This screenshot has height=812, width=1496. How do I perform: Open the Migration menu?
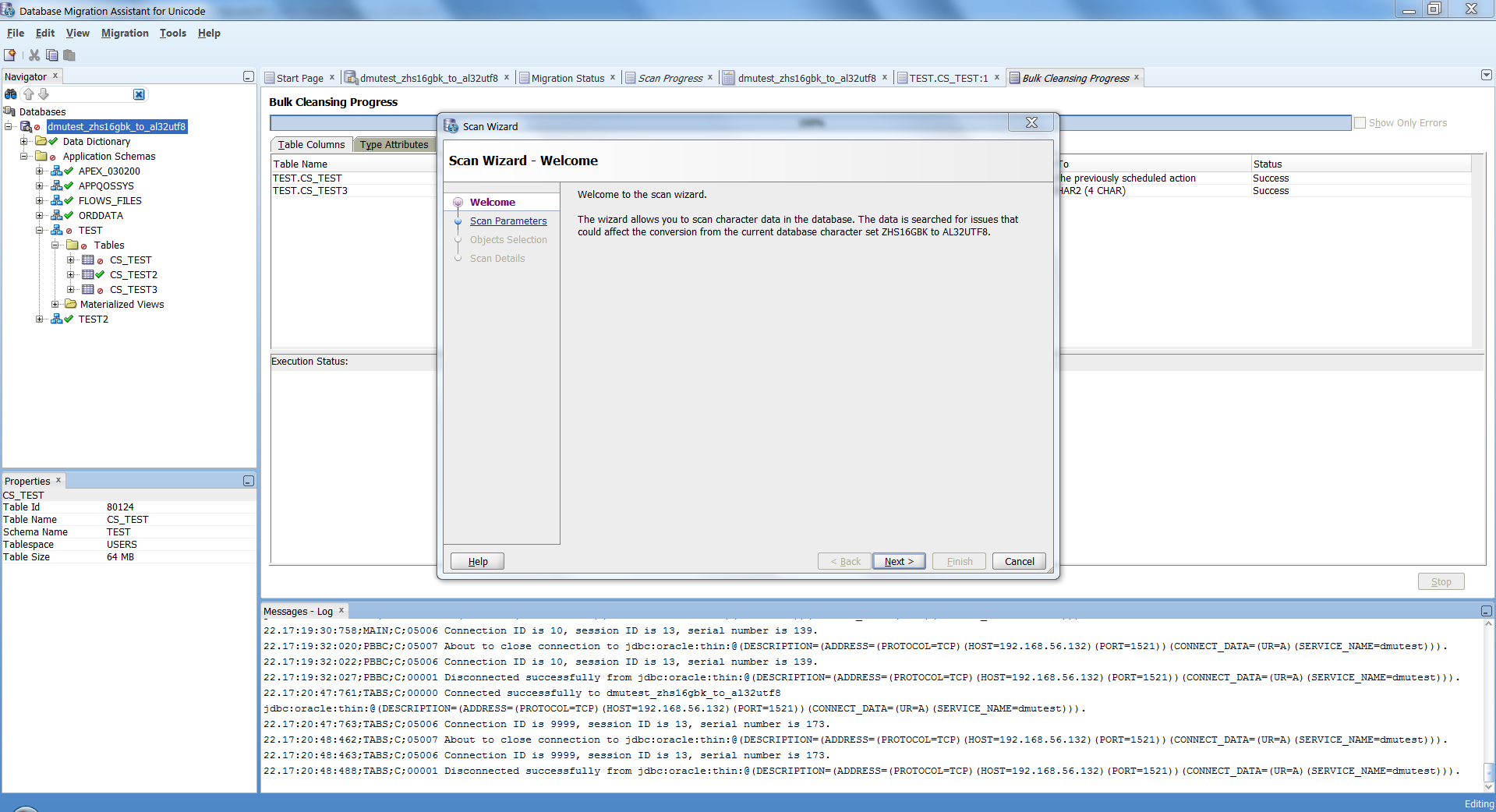[x=125, y=33]
